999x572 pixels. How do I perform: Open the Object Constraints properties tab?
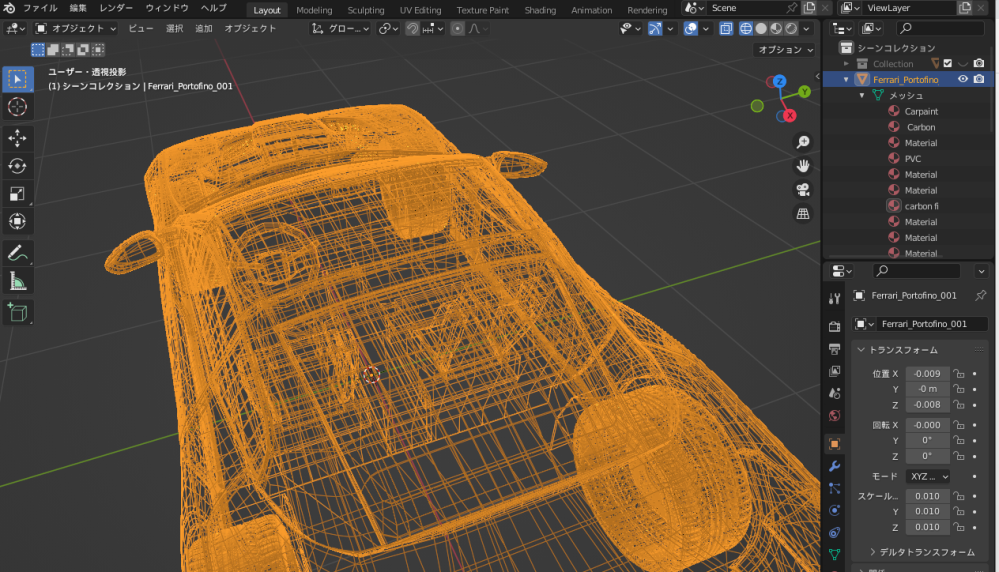coord(834,533)
